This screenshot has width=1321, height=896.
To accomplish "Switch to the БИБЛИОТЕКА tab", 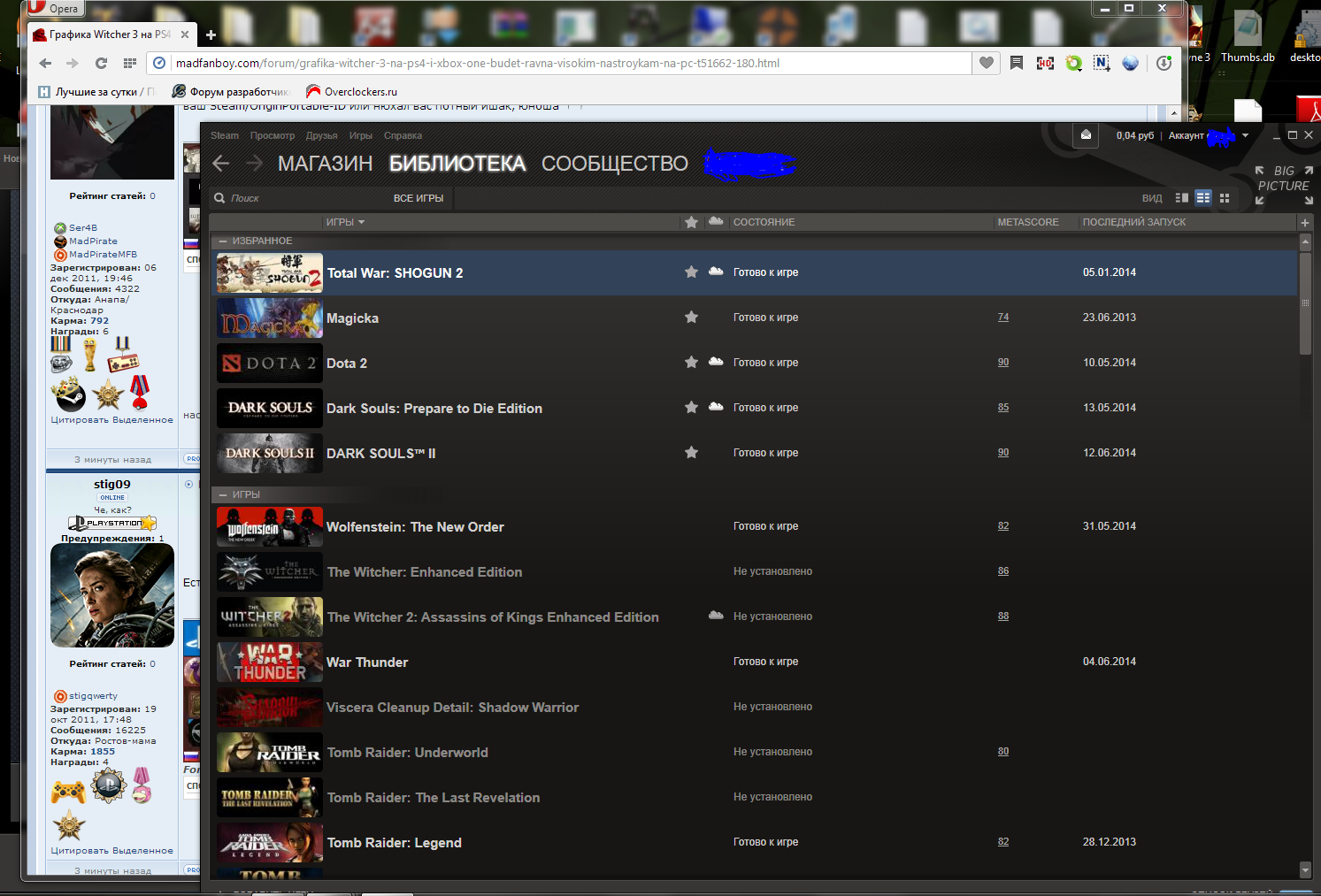I will (457, 164).
